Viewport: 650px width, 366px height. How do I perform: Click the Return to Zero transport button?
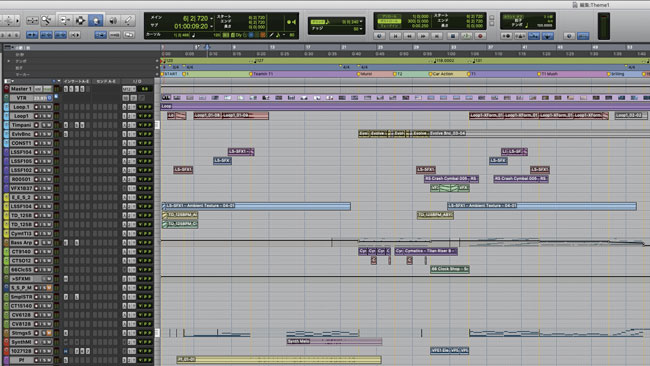[x=395, y=36]
